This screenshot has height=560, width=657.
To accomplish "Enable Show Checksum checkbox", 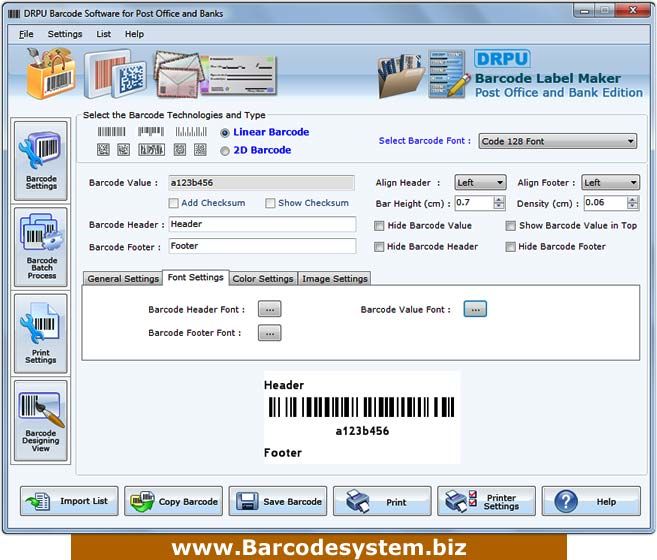I will [x=270, y=203].
